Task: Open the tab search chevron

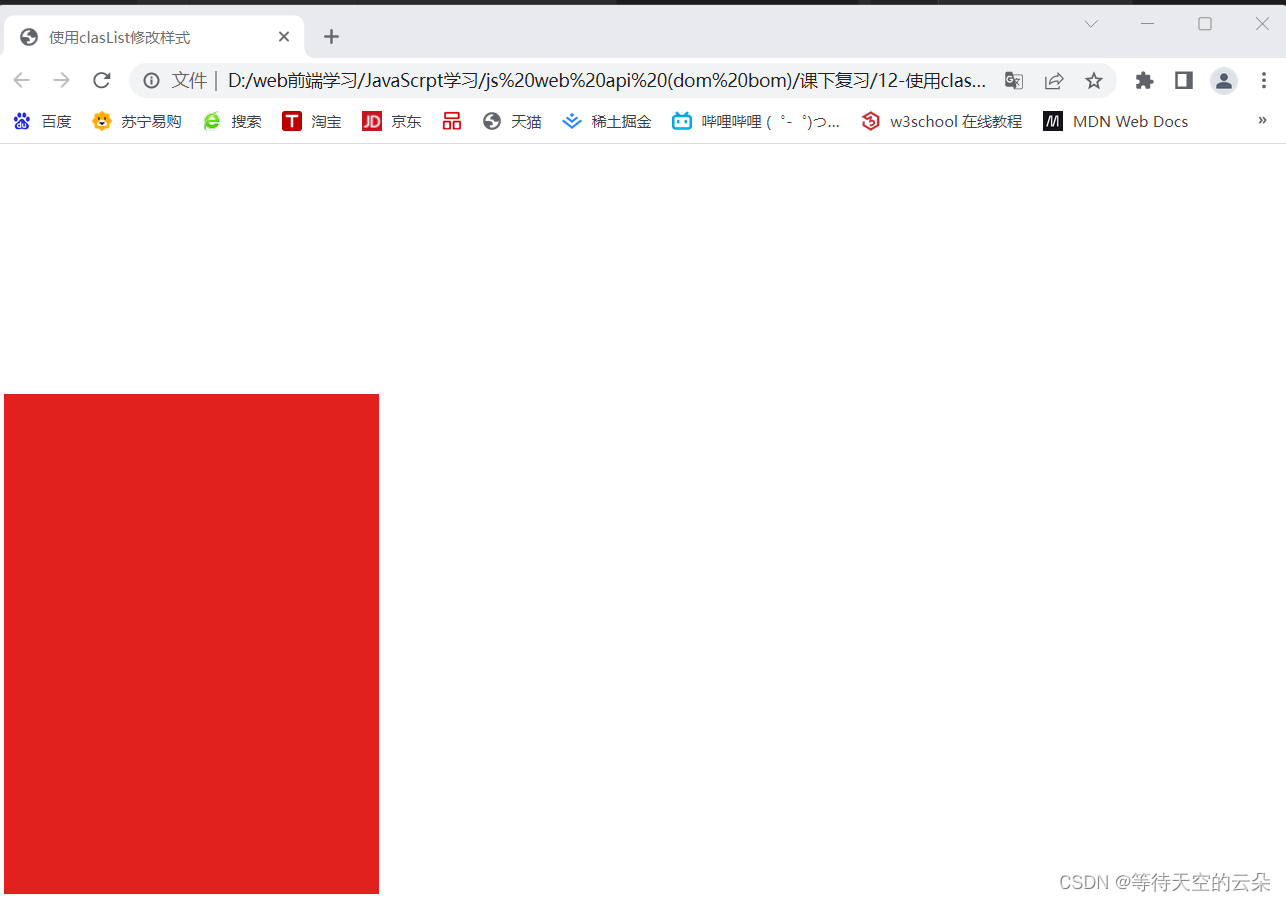Action: (1091, 24)
